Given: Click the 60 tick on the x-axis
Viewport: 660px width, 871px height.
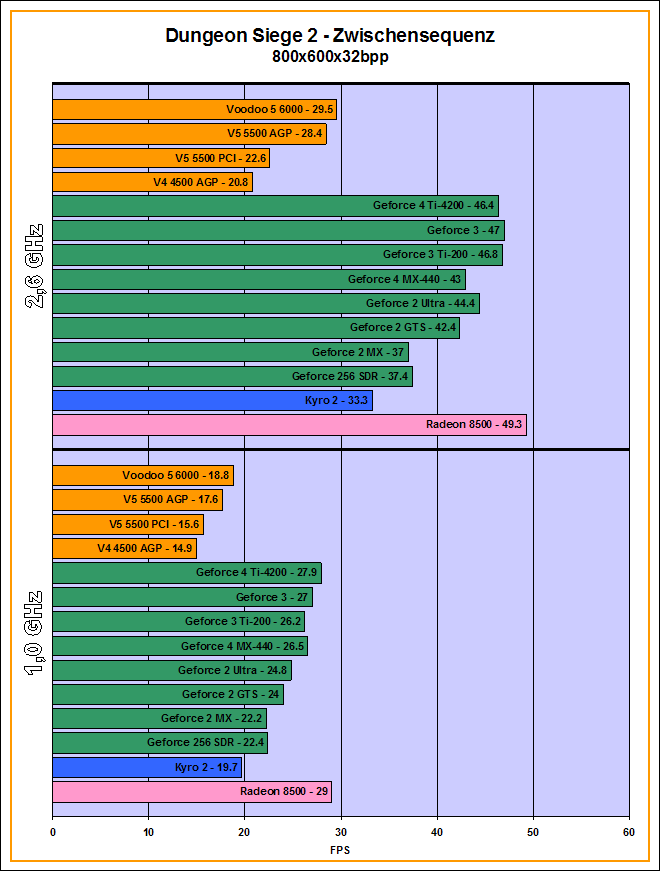Looking at the screenshot, I should coord(628,830).
